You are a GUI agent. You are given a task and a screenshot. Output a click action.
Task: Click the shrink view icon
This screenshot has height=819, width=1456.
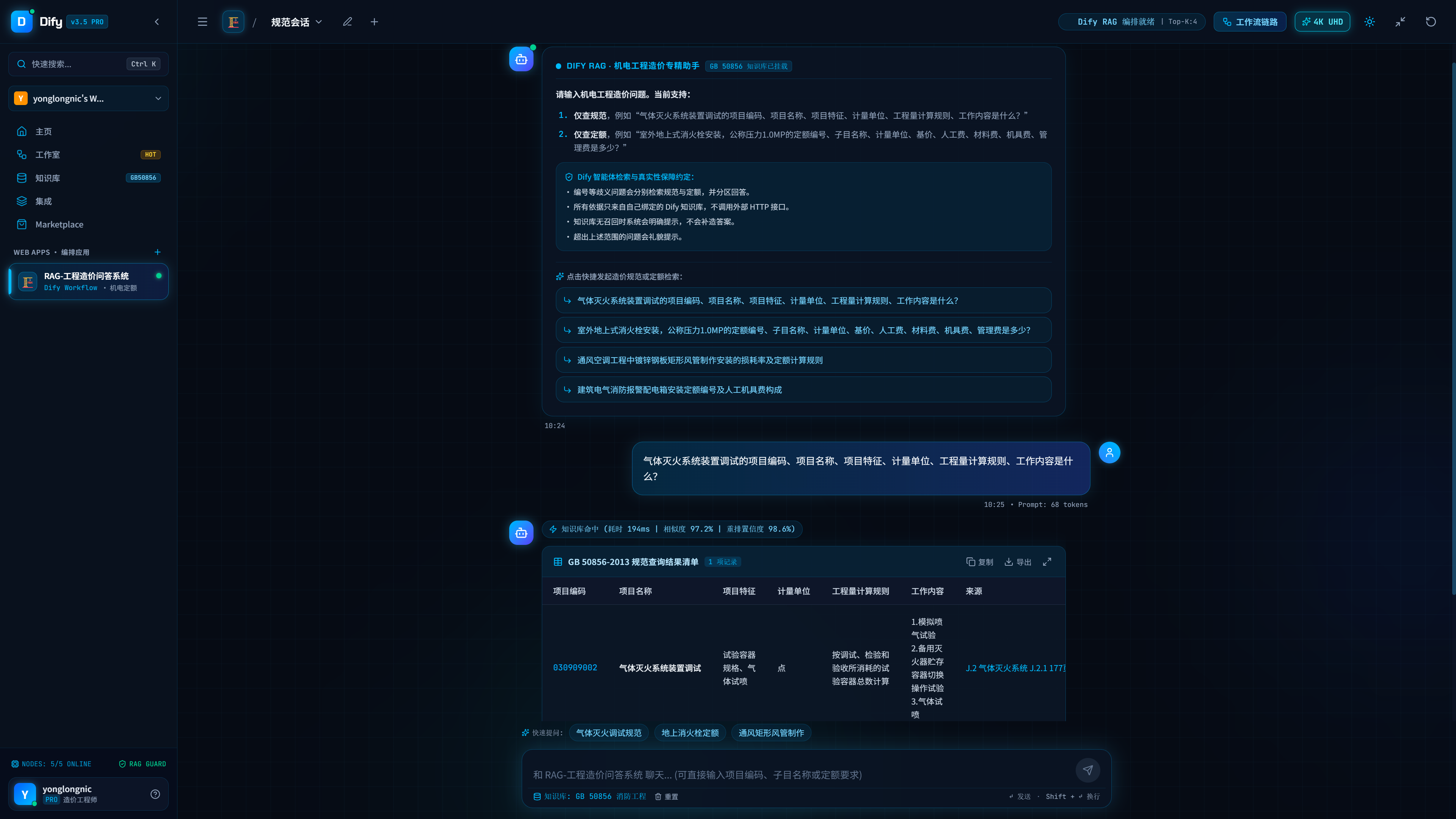point(1400,22)
